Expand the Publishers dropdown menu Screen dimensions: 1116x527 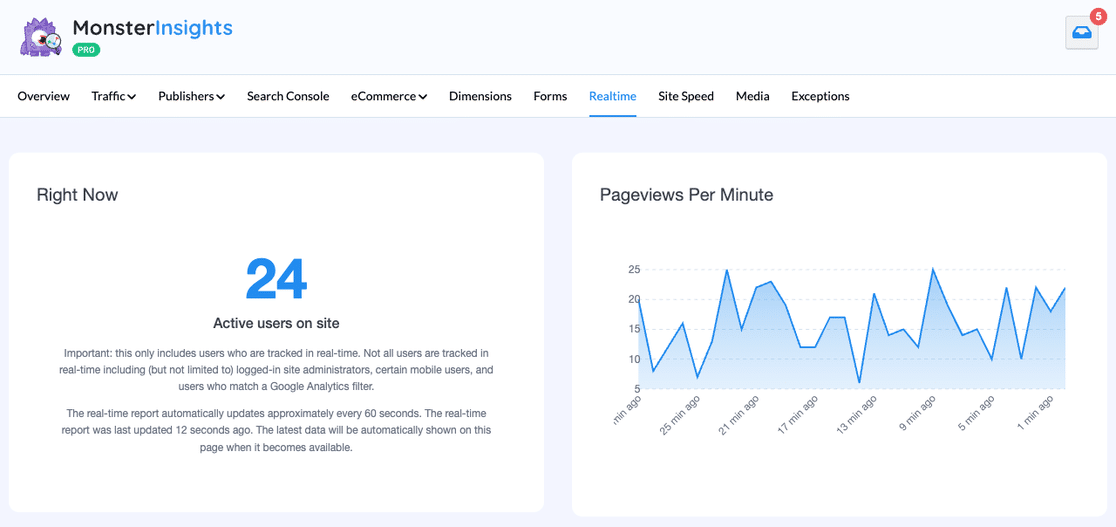191,96
